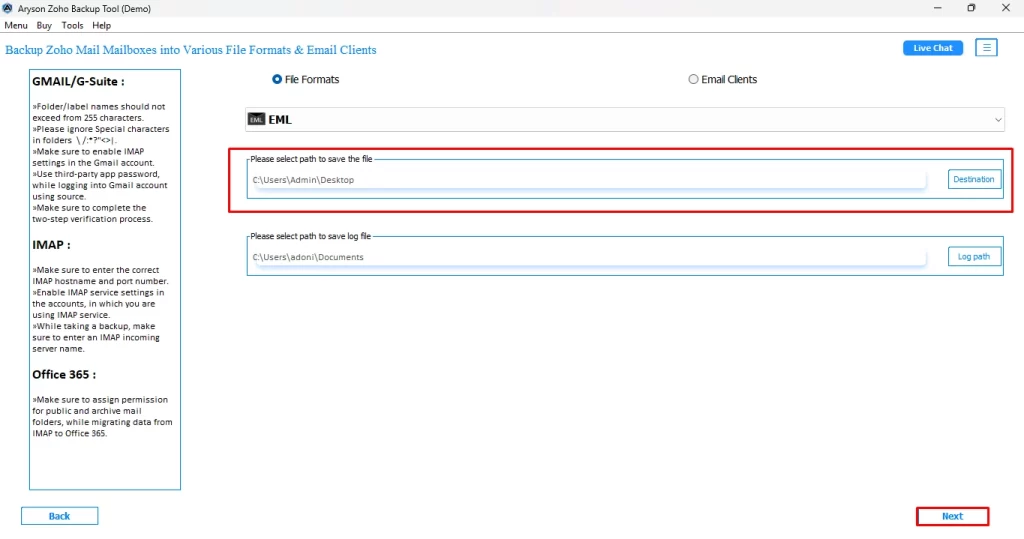Image resolution: width=1024 pixels, height=539 pixels.
Task: Expand the EML format dropdown
Action: click(x=997, y=120)
